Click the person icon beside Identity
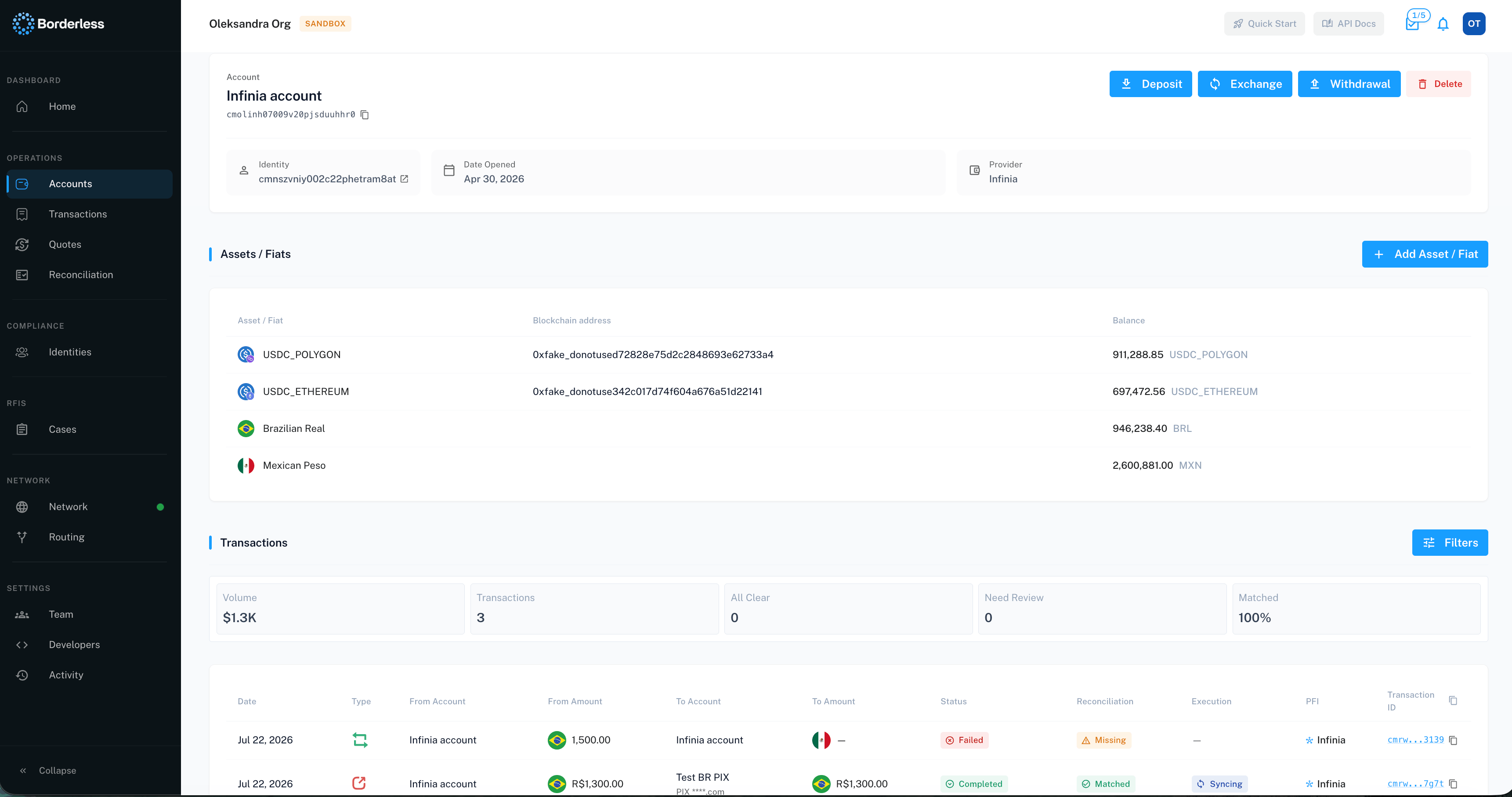 tap(244, 171)
